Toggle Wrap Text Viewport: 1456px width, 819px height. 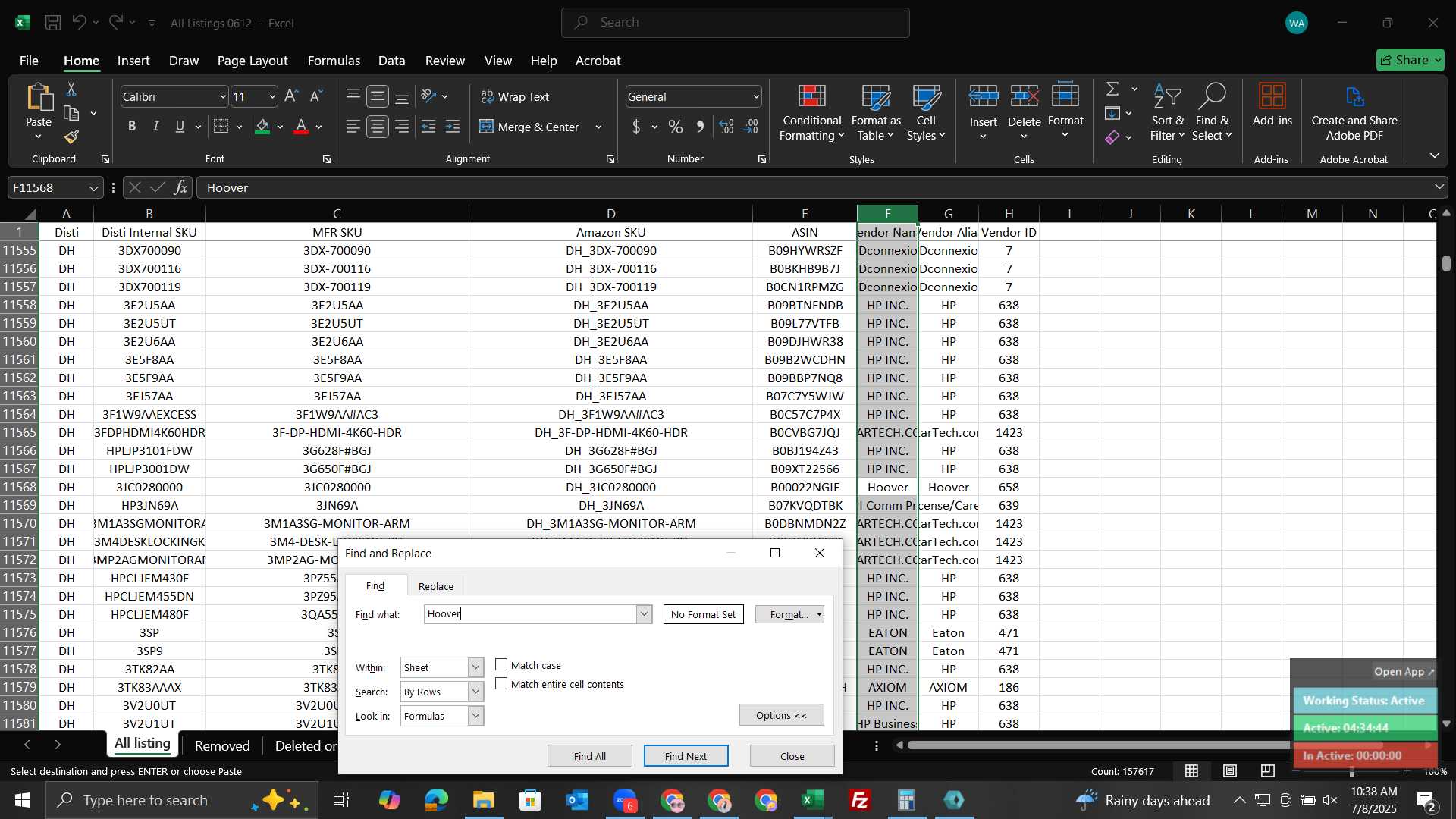(515, 96)
